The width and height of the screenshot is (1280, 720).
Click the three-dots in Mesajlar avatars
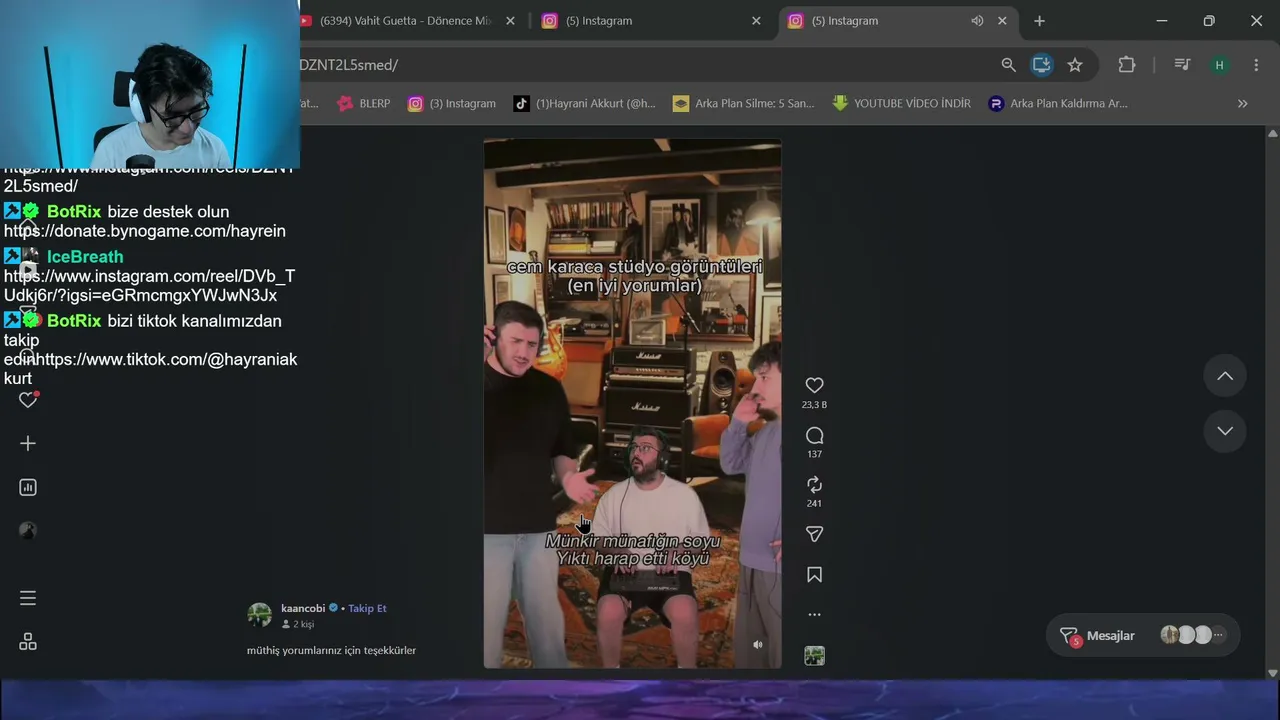coord(1218,635)
